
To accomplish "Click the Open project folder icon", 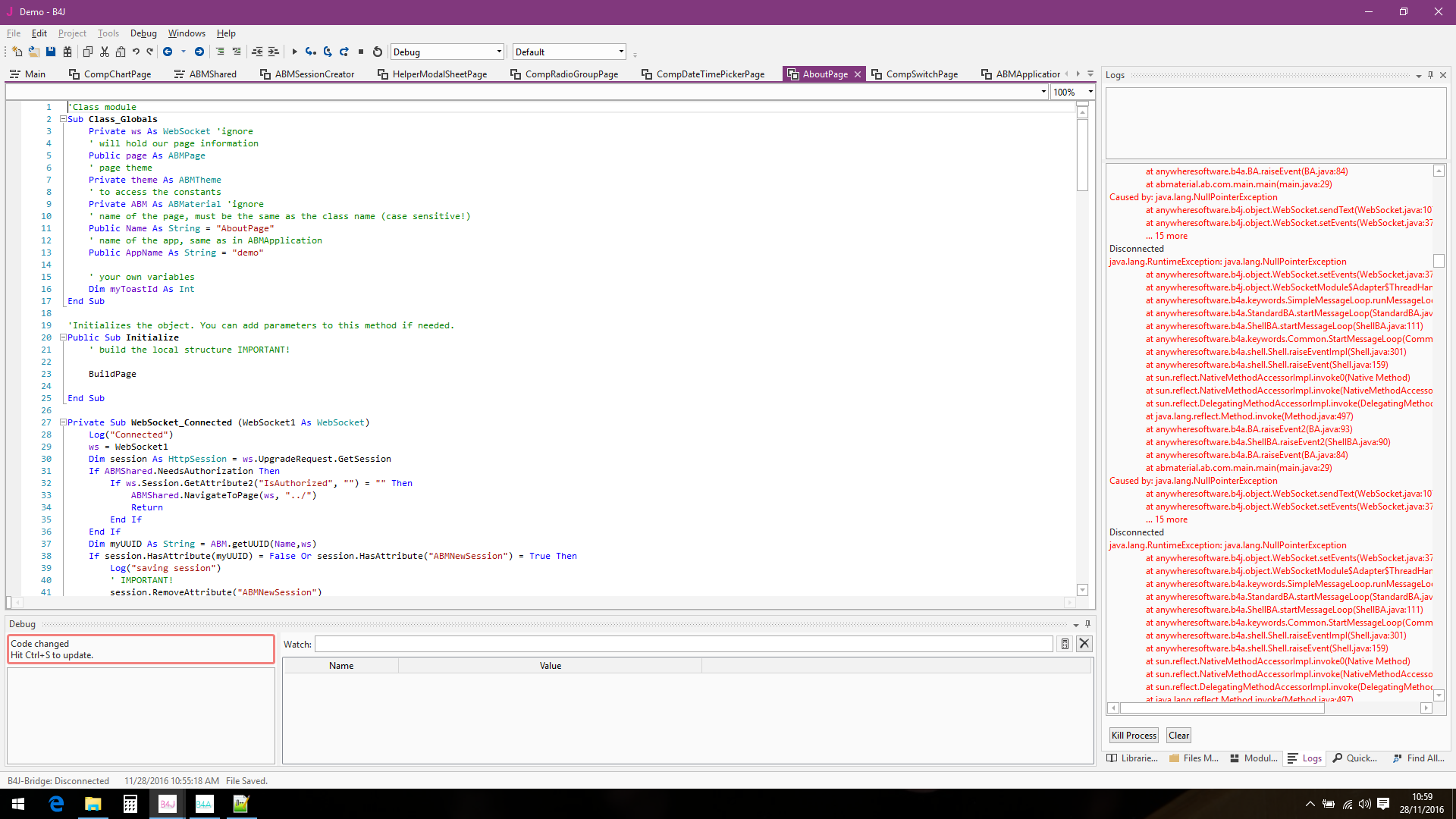I will coord(34,52).
